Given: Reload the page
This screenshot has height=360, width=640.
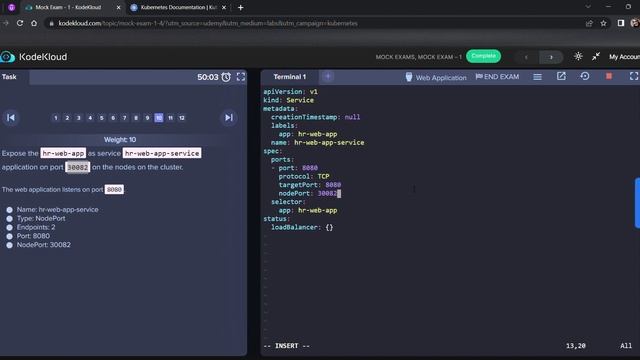Looking at the screenshot, I should [20, 23].
